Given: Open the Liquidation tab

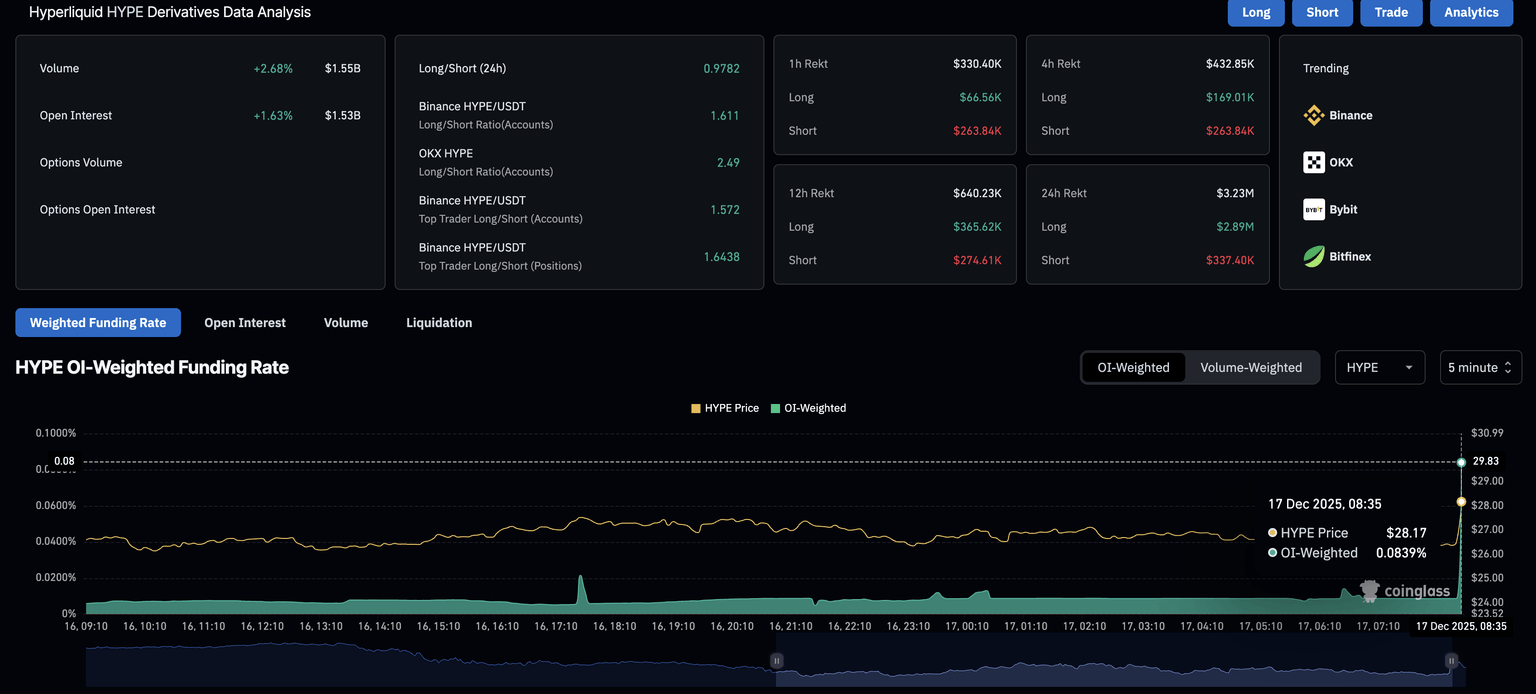Looking at the screenshot, I should (x=439, y=322).
